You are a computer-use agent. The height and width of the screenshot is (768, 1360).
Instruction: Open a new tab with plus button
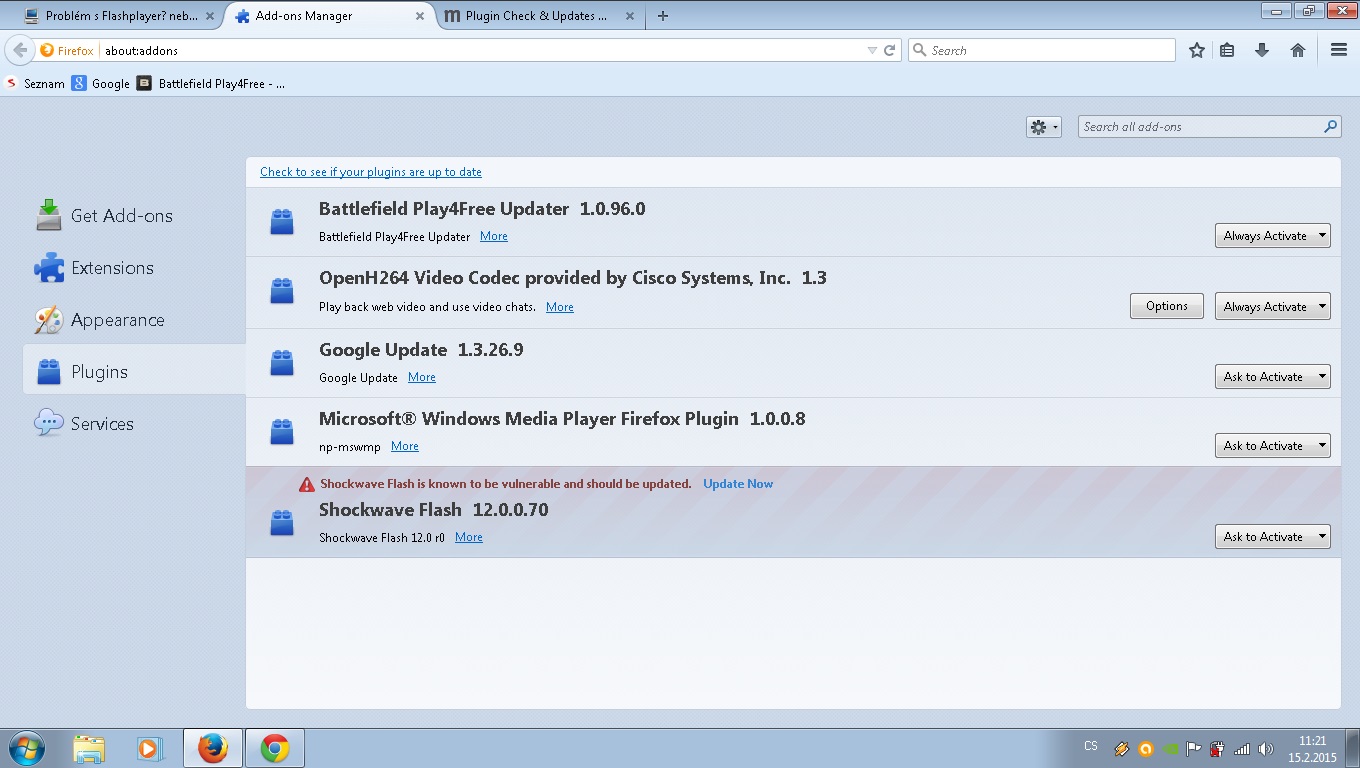(663, 16)
